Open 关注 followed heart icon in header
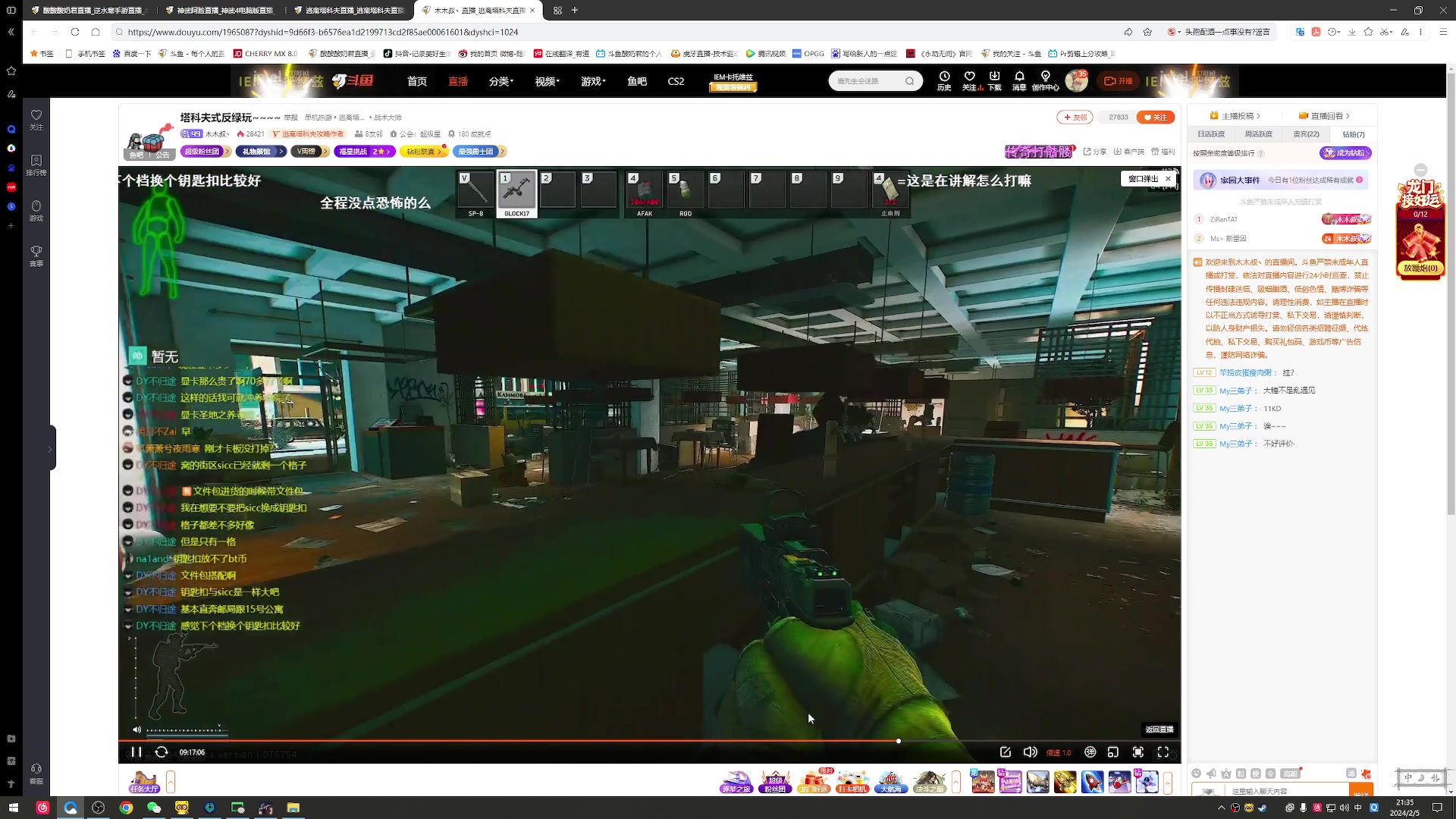 [x=970, y=81]
